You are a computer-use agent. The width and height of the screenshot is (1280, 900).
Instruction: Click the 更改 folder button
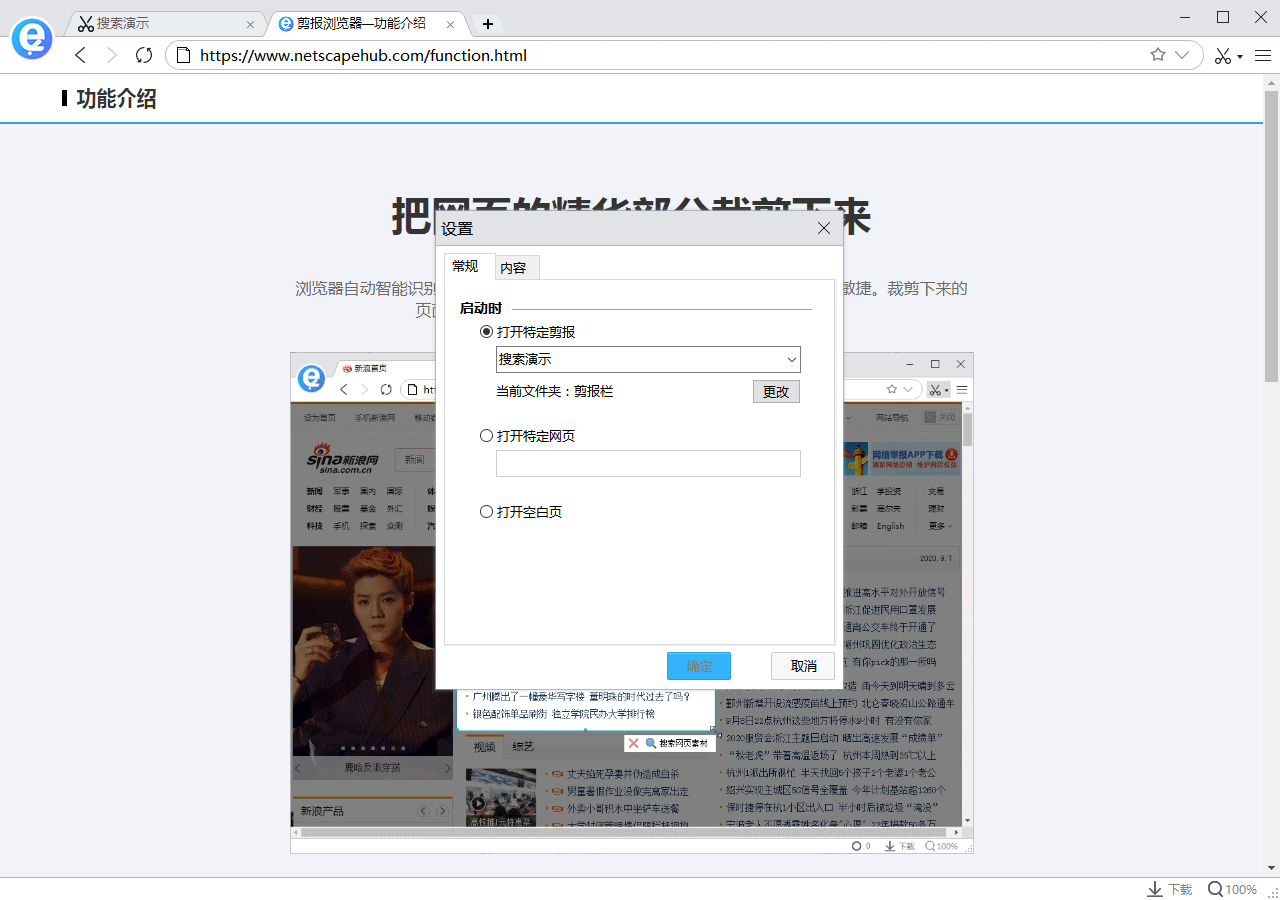[776, 391]
